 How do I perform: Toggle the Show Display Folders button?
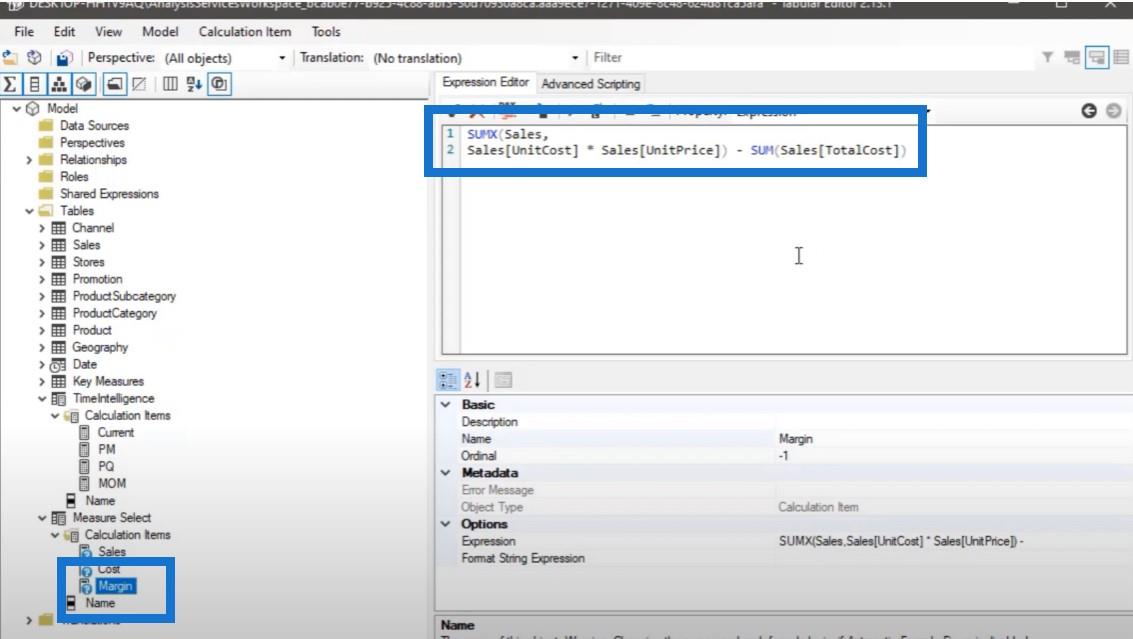(x=114, y=84)
